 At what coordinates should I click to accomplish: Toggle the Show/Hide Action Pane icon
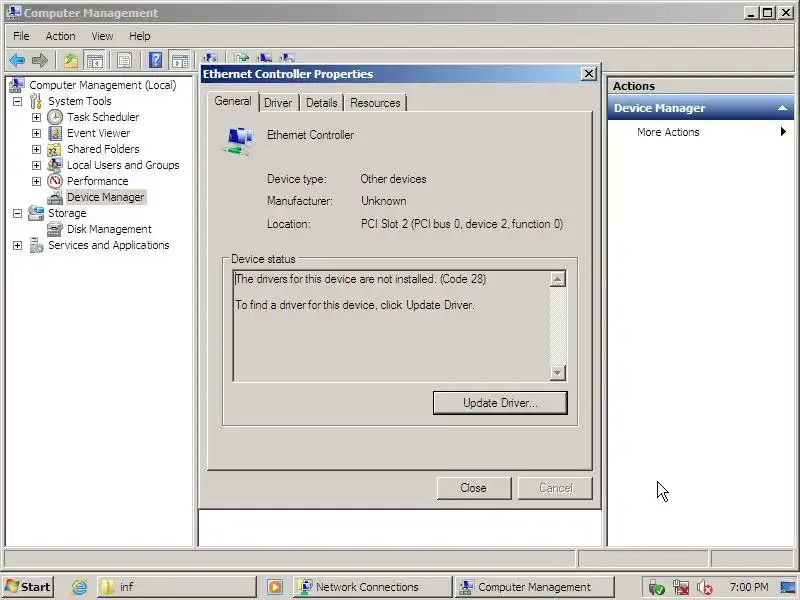180,61
